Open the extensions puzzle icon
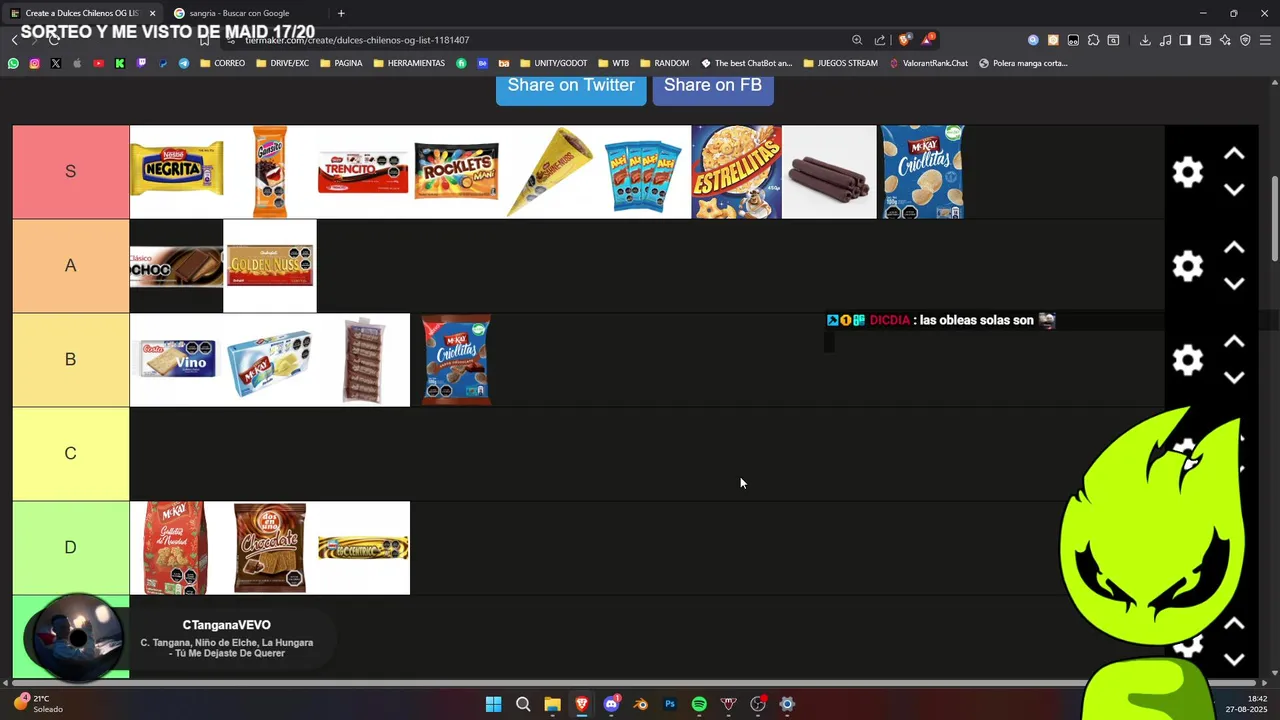 click(x=1093, y=40)
